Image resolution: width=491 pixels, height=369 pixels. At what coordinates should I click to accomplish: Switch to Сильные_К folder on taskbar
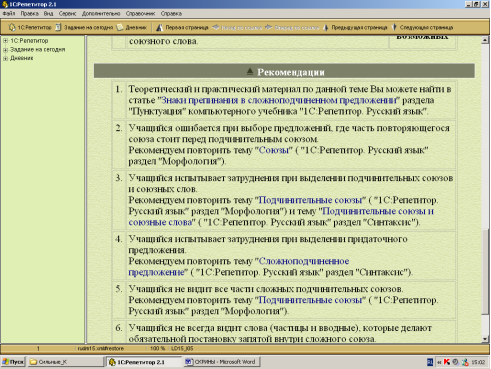[65, 362]
